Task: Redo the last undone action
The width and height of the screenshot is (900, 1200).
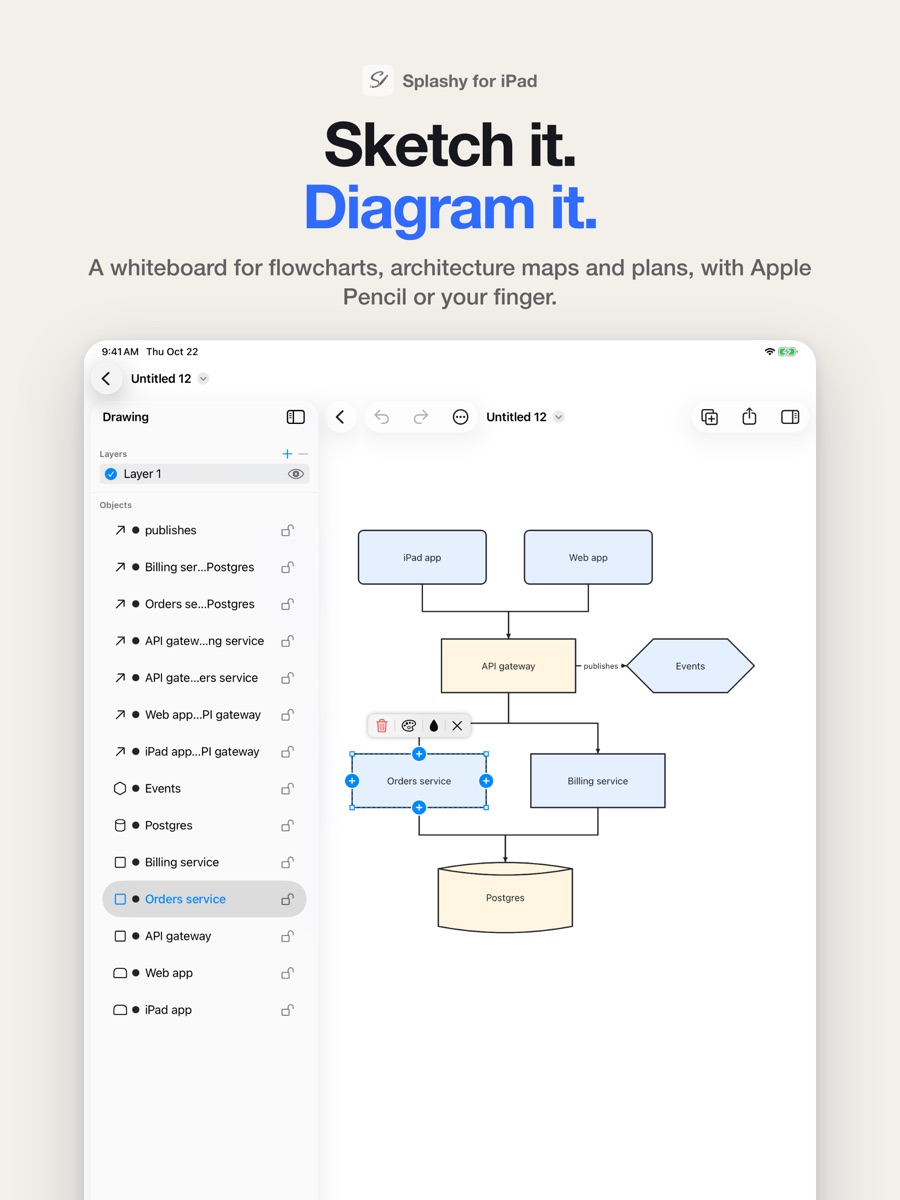Action: [x=421, y=417]
